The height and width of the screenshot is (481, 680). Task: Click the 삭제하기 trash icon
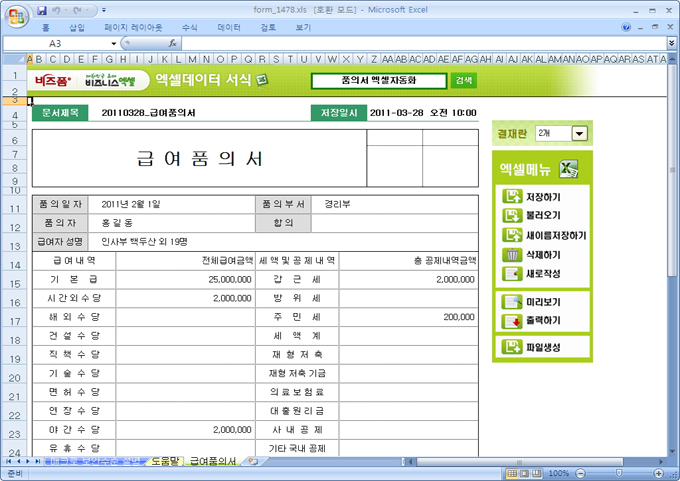pyautogui.click(x=512, y=255)
